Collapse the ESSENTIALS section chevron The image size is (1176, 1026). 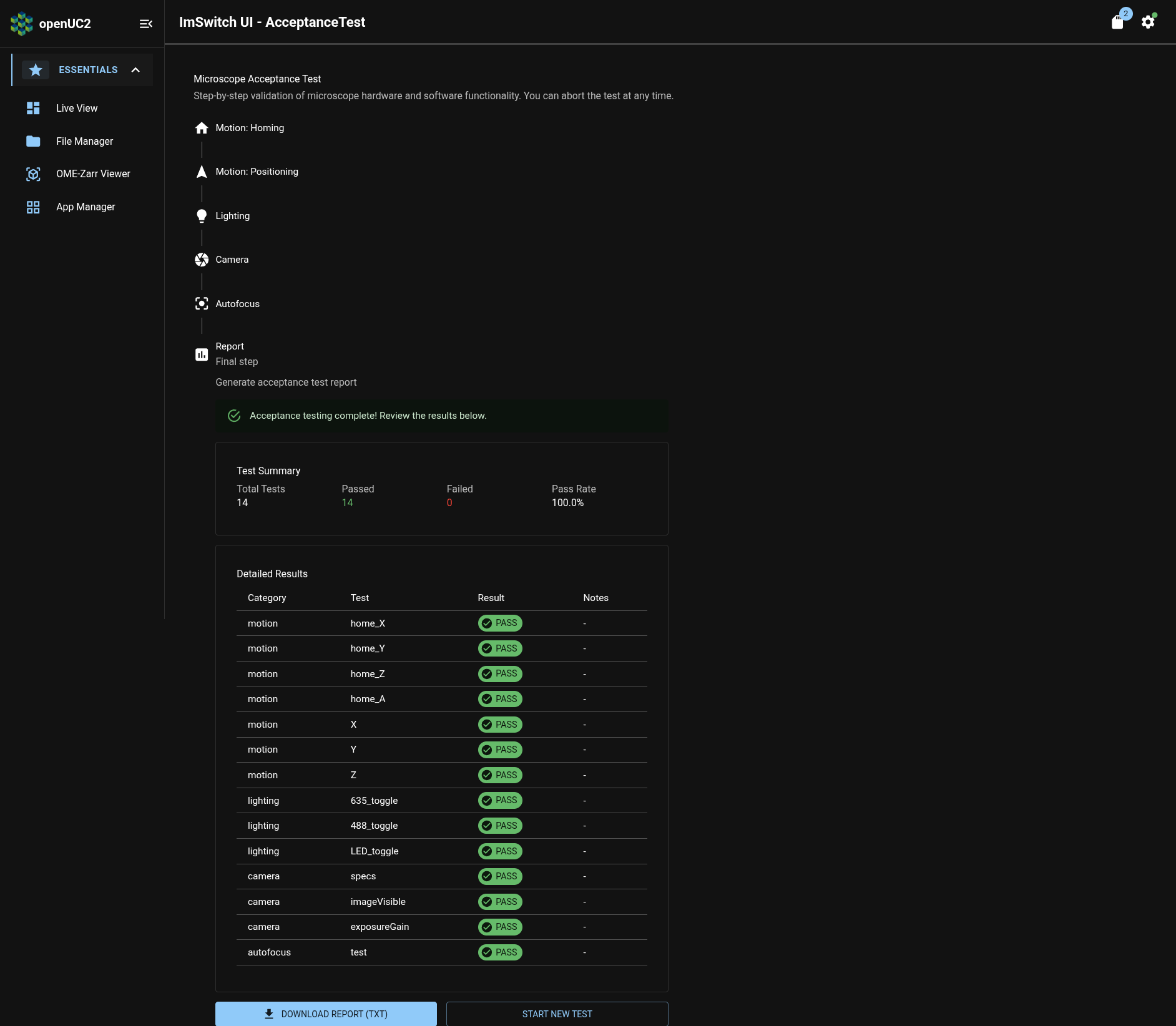[135, 69]
